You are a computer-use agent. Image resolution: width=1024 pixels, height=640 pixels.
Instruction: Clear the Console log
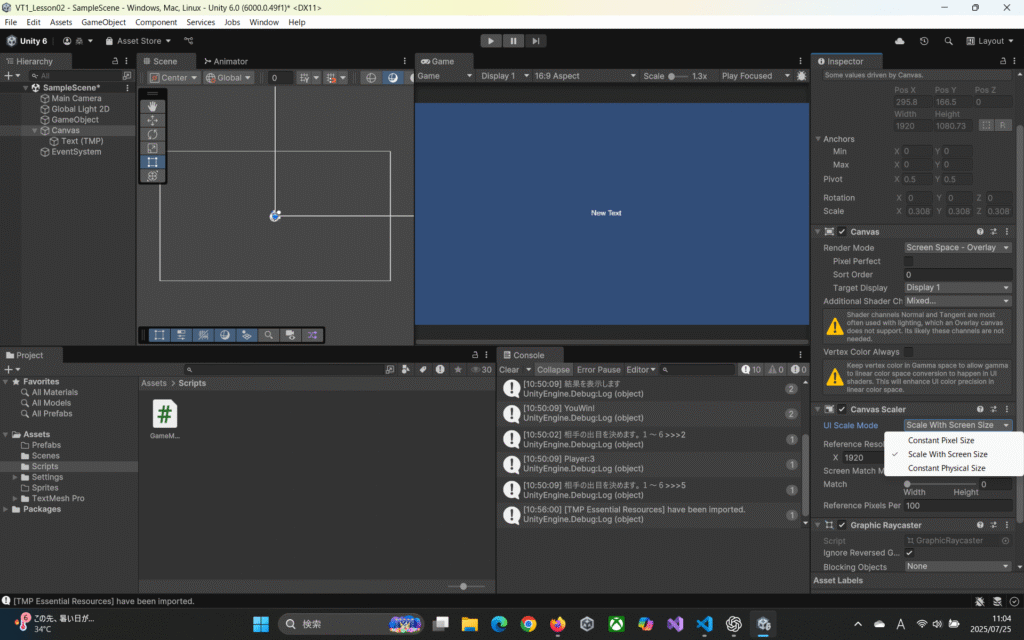pos(509,370)
